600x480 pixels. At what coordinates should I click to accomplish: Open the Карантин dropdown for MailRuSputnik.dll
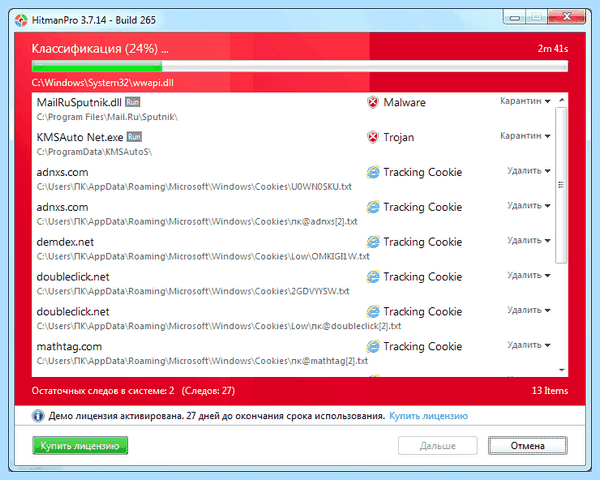525,101
